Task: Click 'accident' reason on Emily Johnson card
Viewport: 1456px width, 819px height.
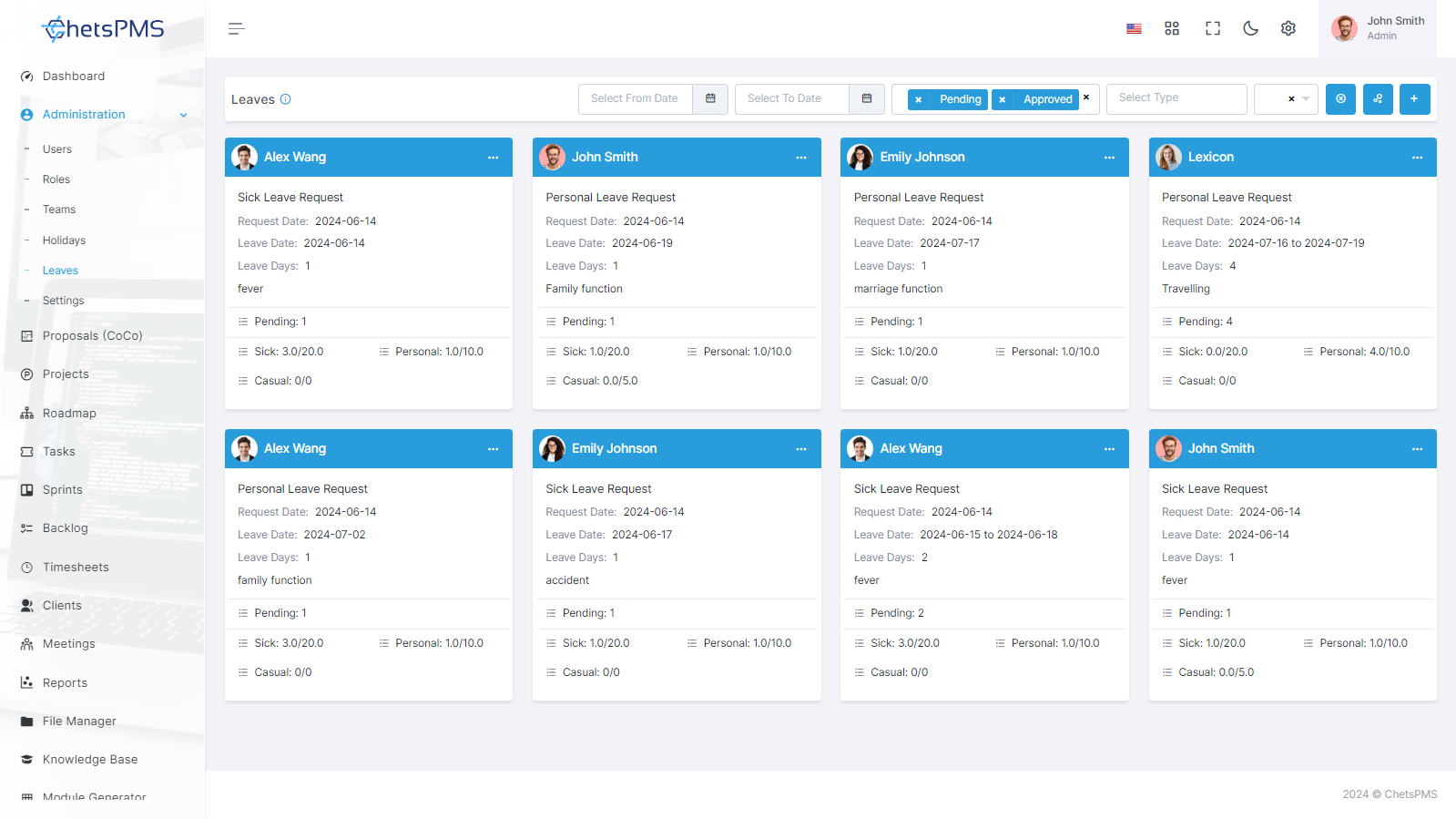Action: coord(567,580)
